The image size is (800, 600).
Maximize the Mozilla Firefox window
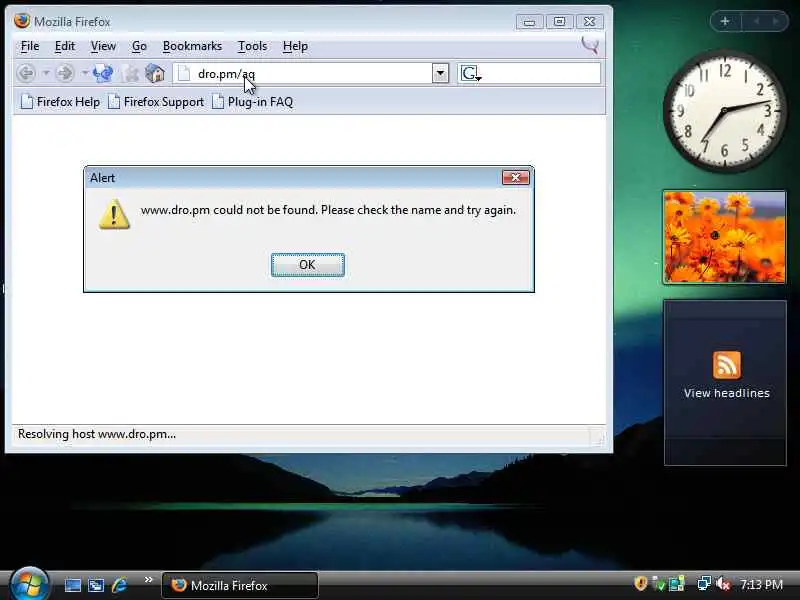pyautogui.click(x=559, y=22)
